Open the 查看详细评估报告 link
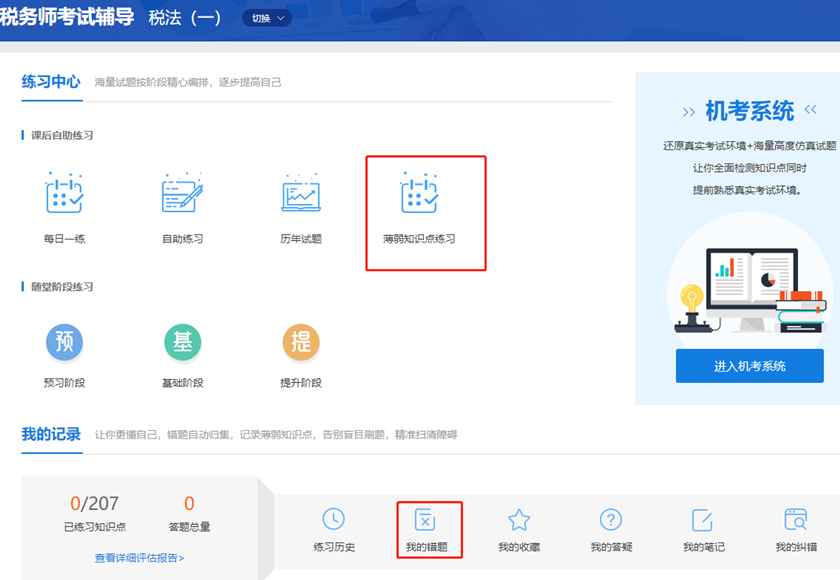The image size is (840, 580). click(x=139, y=558)
